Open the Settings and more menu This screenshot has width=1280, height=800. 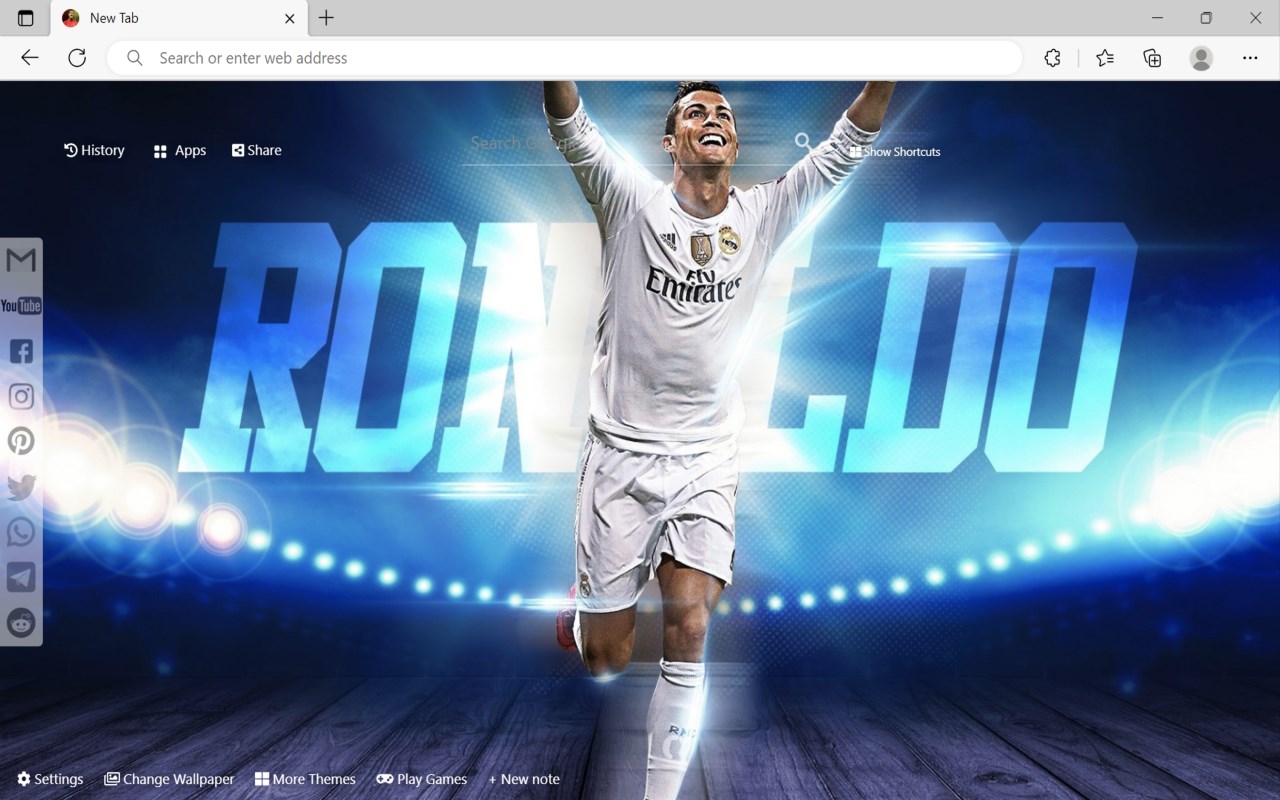click(x=1250, y=58)
